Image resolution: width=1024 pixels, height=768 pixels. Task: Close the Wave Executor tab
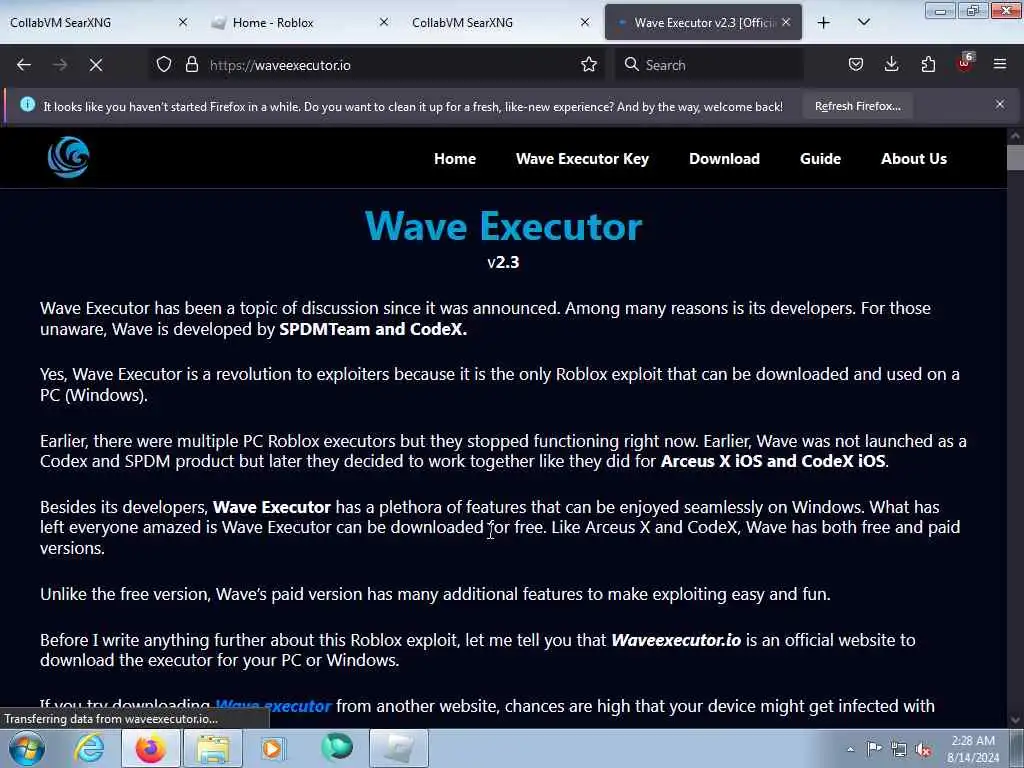coord(786,22)
